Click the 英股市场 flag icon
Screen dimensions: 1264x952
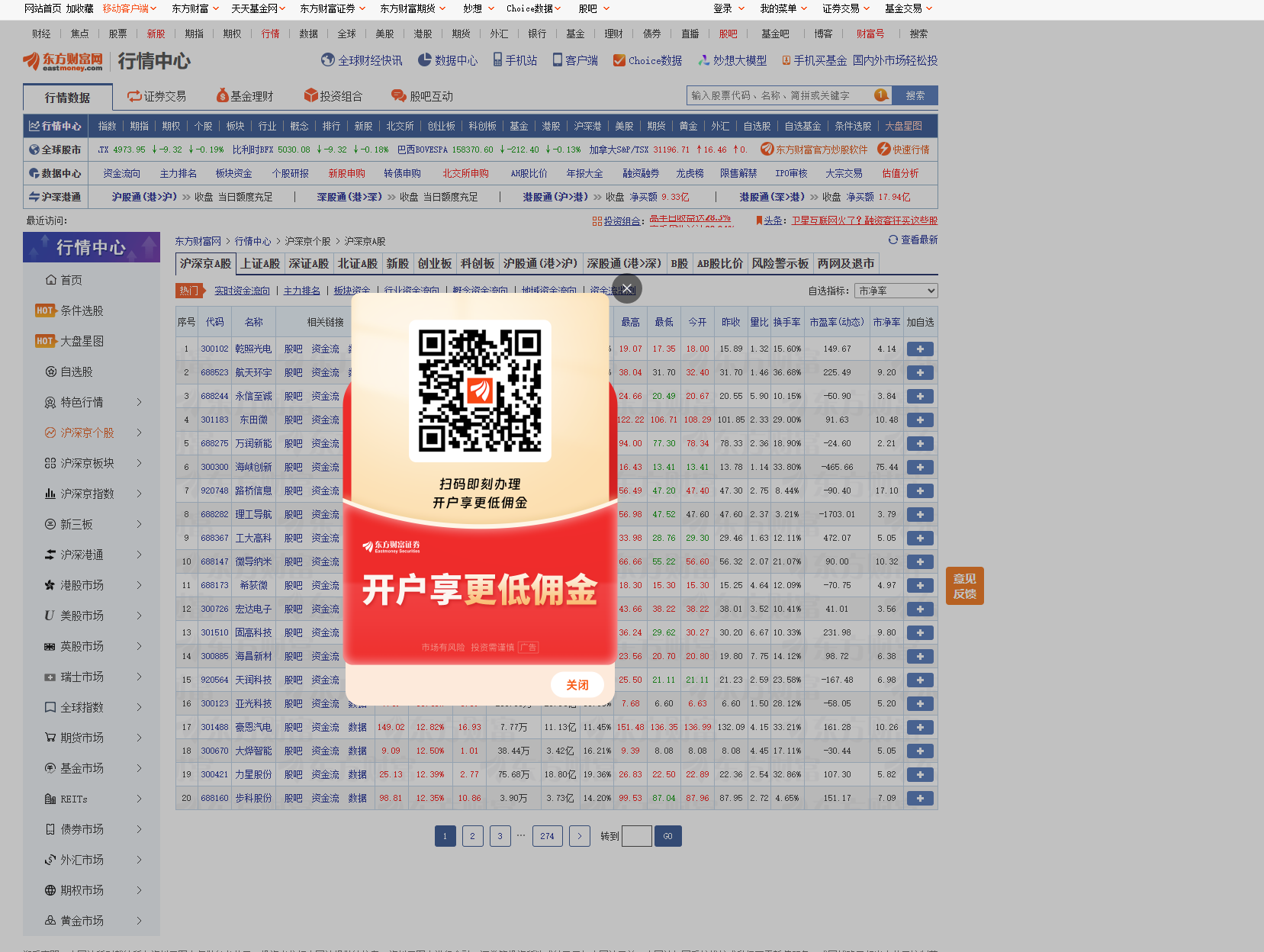coord(50,646)
